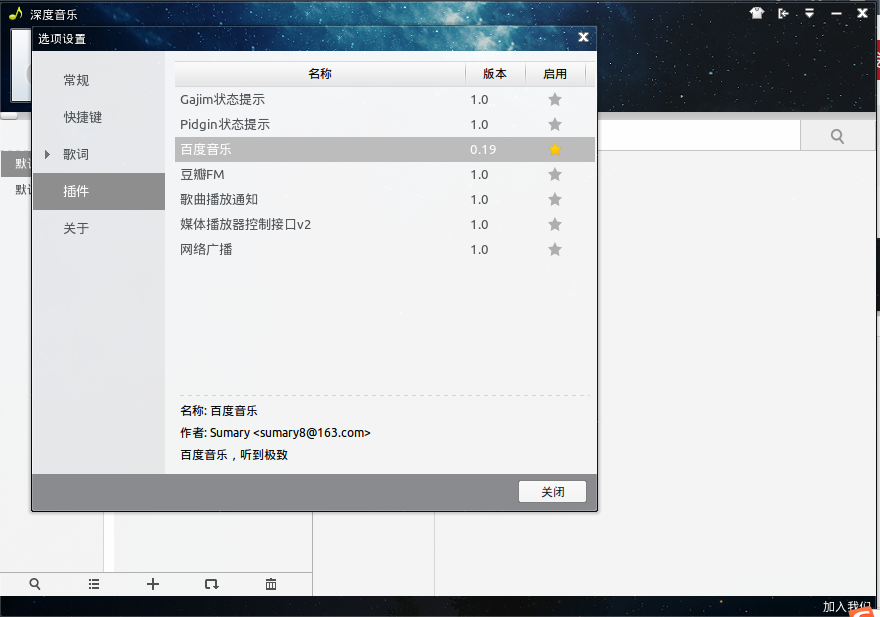Click the 关闭 button
The image size is (880, 617).
552,492
